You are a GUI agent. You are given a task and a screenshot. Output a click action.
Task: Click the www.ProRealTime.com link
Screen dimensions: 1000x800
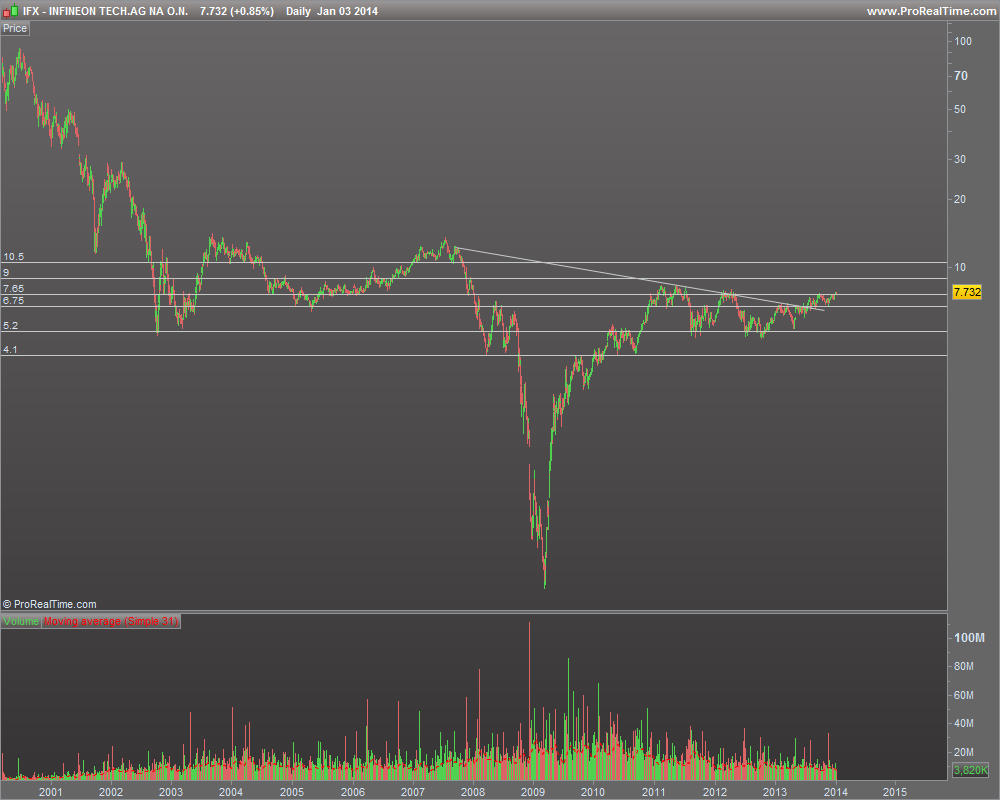(x=931, y=11)
